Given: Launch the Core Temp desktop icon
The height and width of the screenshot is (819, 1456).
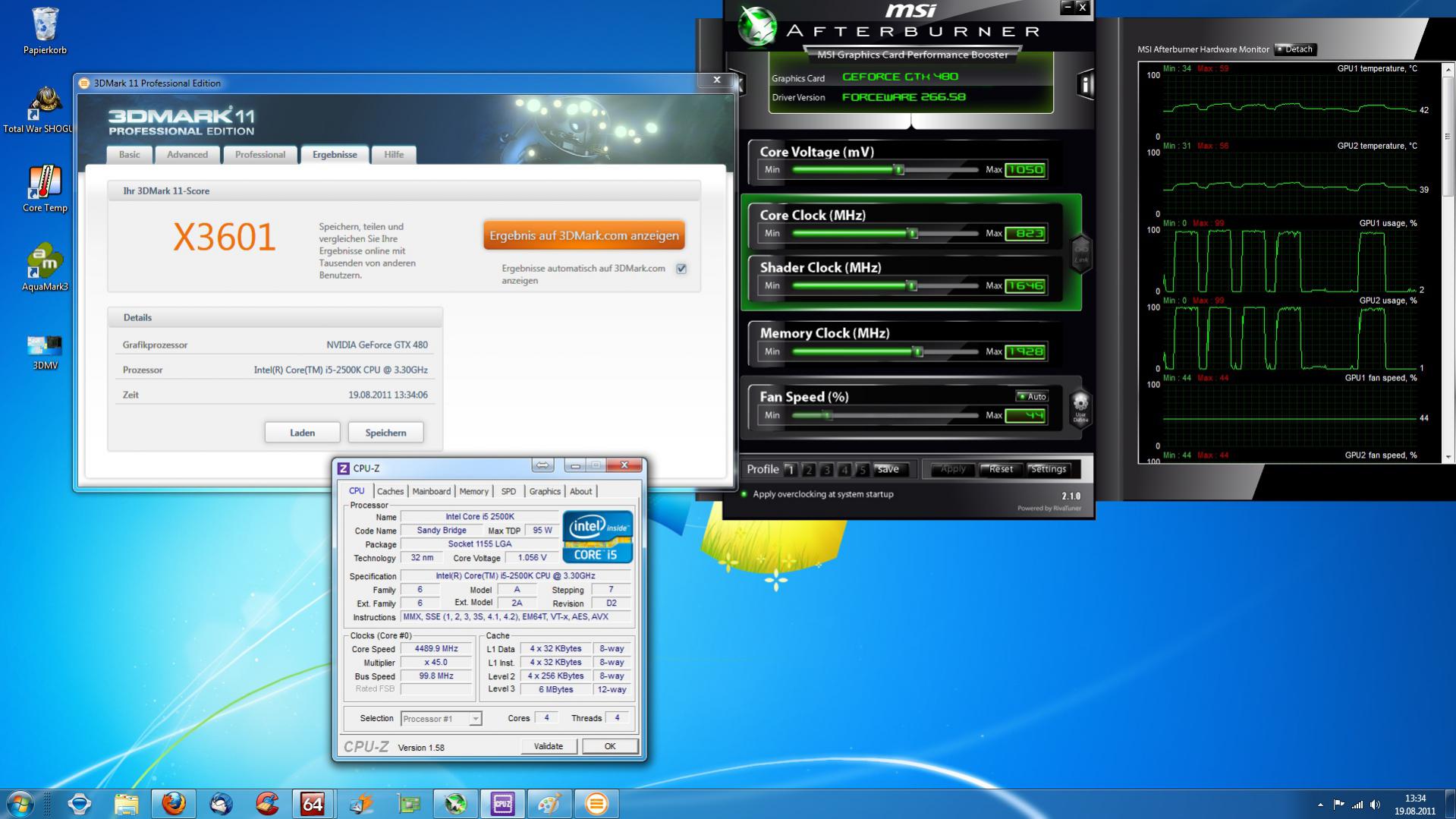Looking at the screenshot, I should (x=45, y=189).
